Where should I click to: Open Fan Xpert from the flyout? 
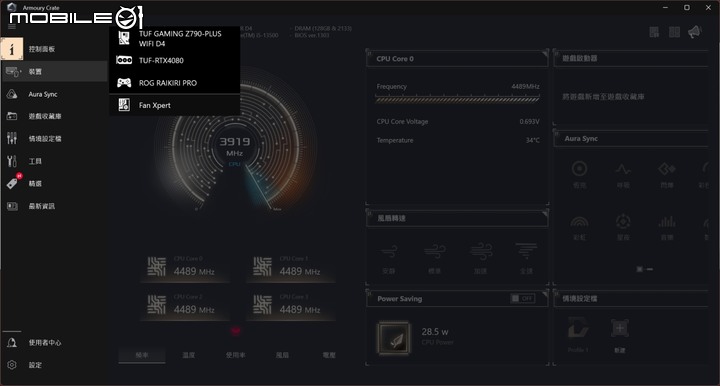pyautogui.click(x=174, y=105)
